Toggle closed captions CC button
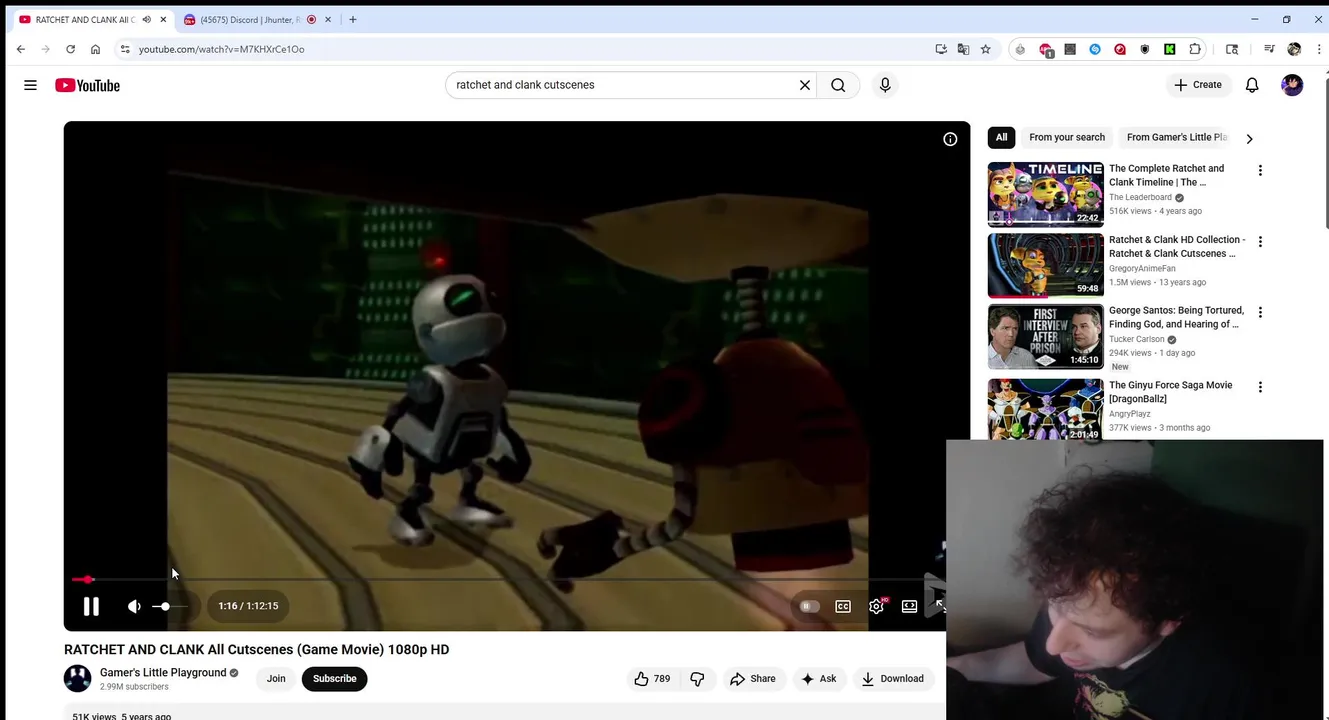 tap(843, 606)
